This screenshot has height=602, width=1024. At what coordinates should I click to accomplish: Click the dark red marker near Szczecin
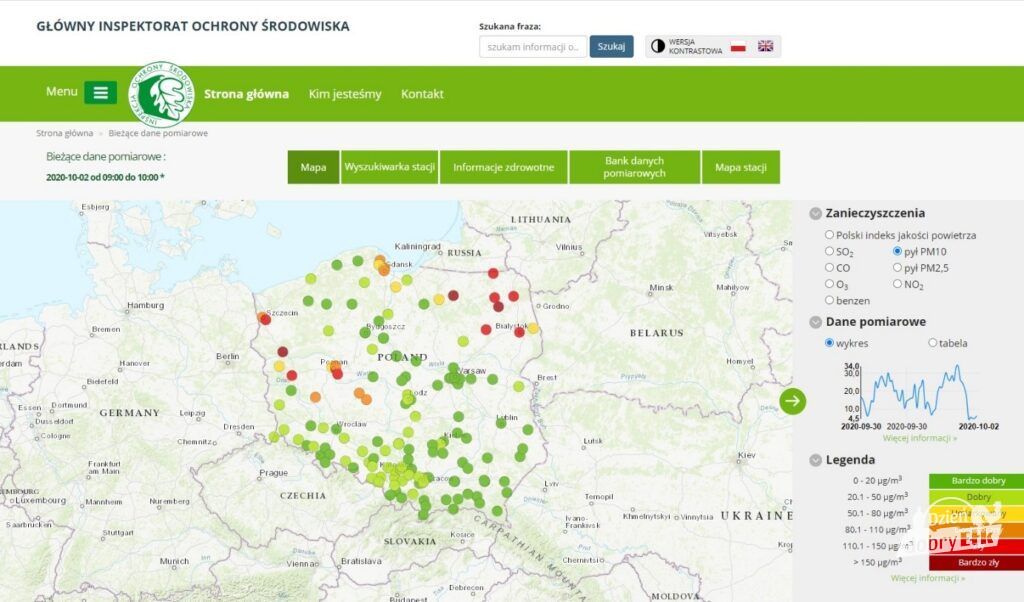pyautogui.click(x=264, y=319)
